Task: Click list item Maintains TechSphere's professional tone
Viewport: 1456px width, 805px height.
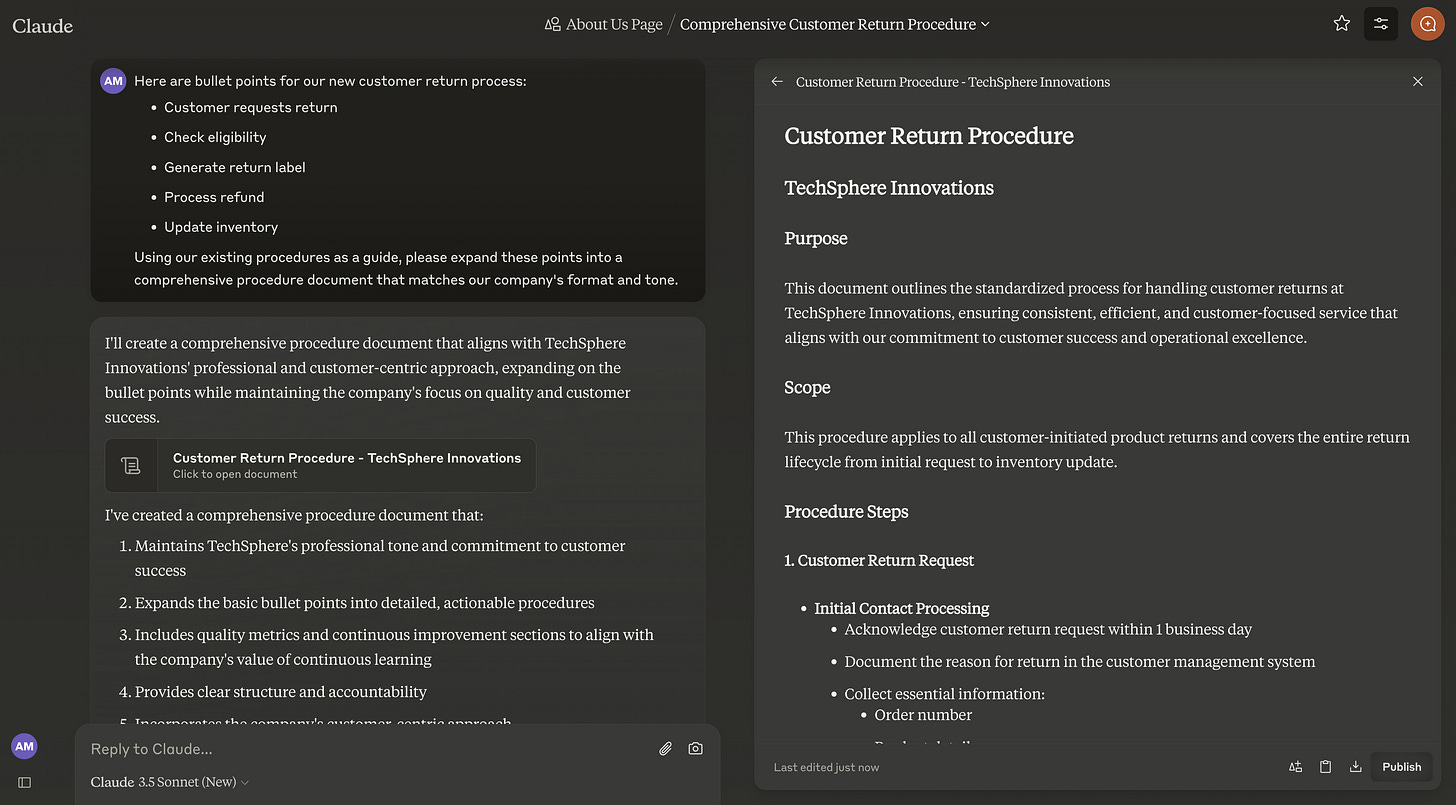Action: (380, 558)
